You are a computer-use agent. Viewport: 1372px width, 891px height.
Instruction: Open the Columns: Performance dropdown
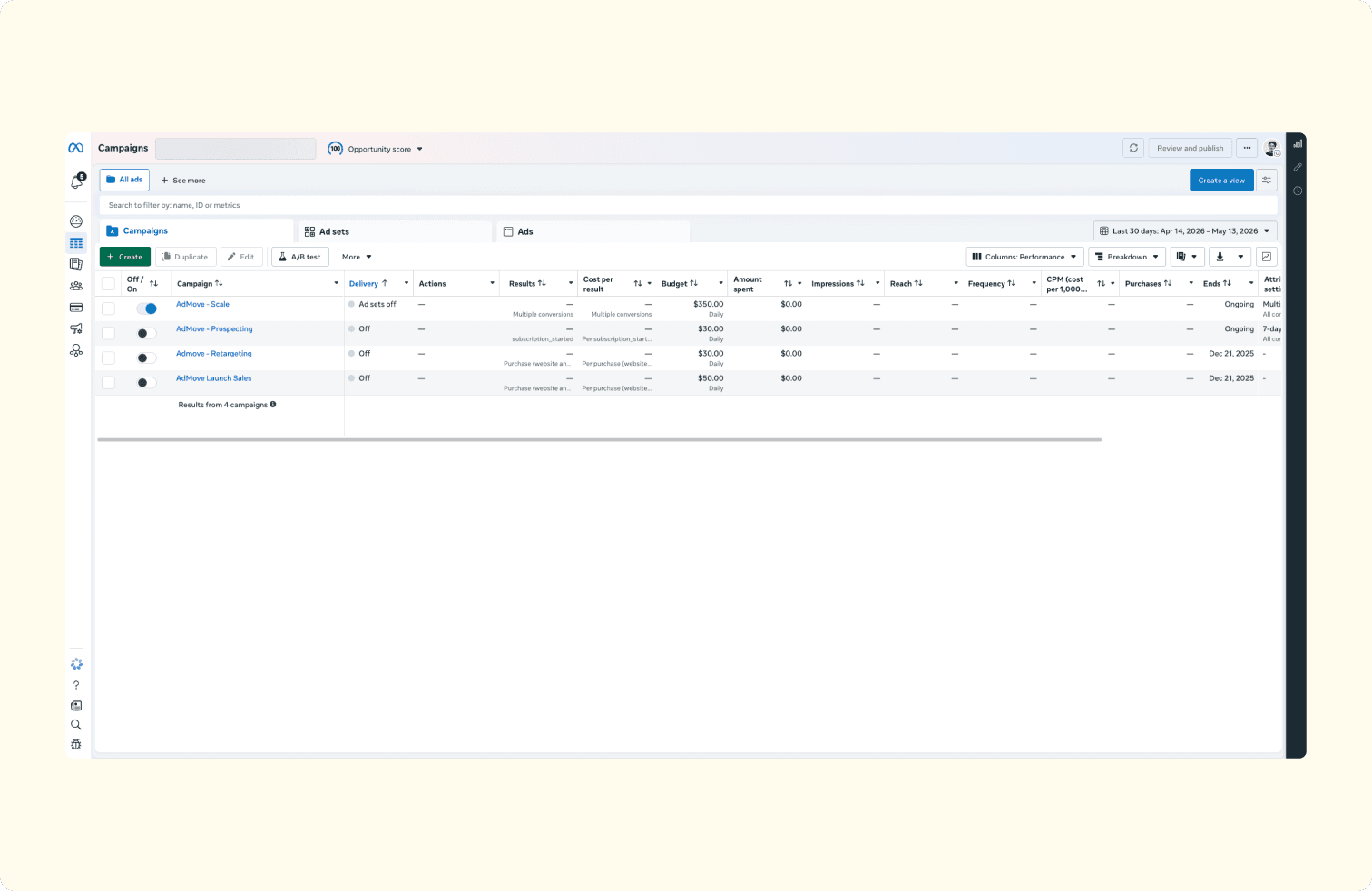pyautogui.click(x=1024, y=257)
